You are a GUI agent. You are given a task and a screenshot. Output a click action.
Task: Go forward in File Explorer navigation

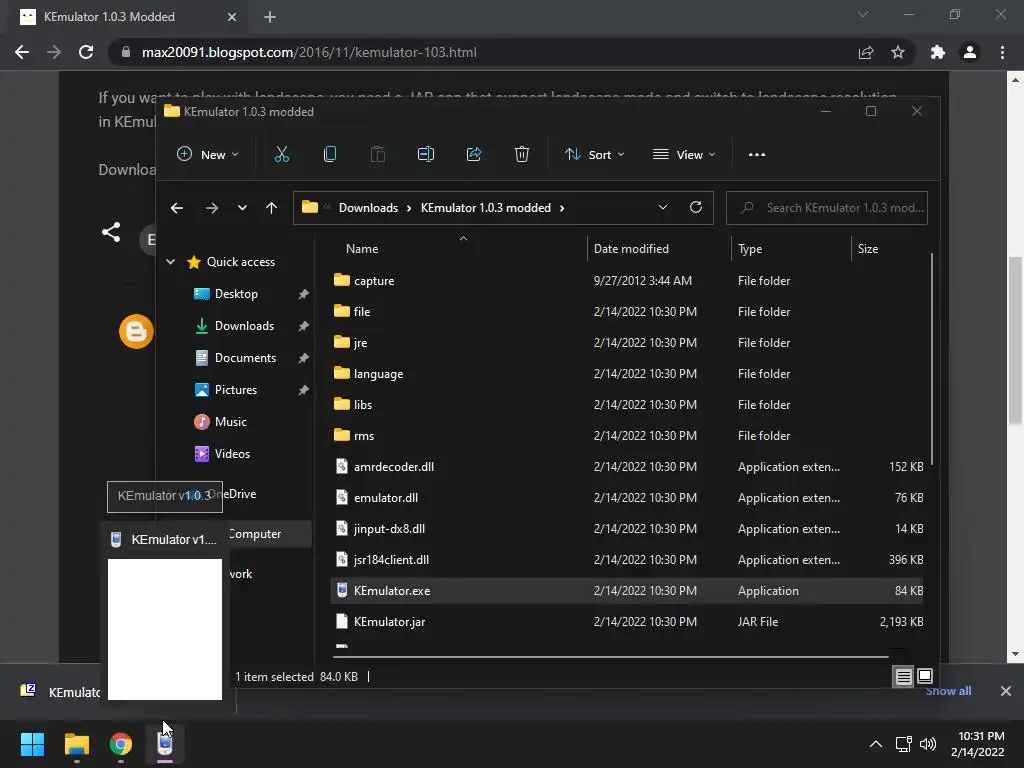click(x=212, y=208)
